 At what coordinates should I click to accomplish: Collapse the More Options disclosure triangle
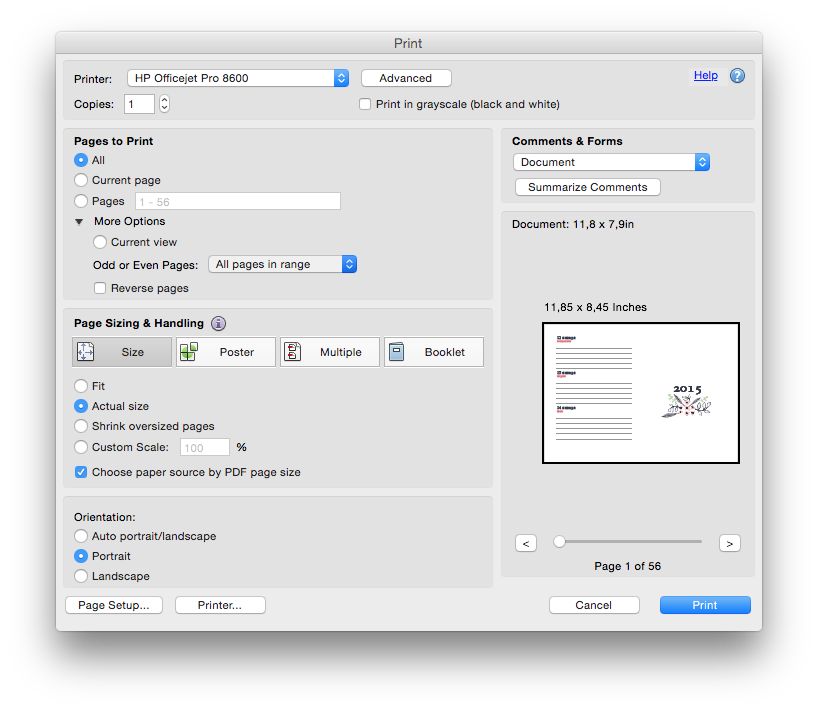click(79, 222)
